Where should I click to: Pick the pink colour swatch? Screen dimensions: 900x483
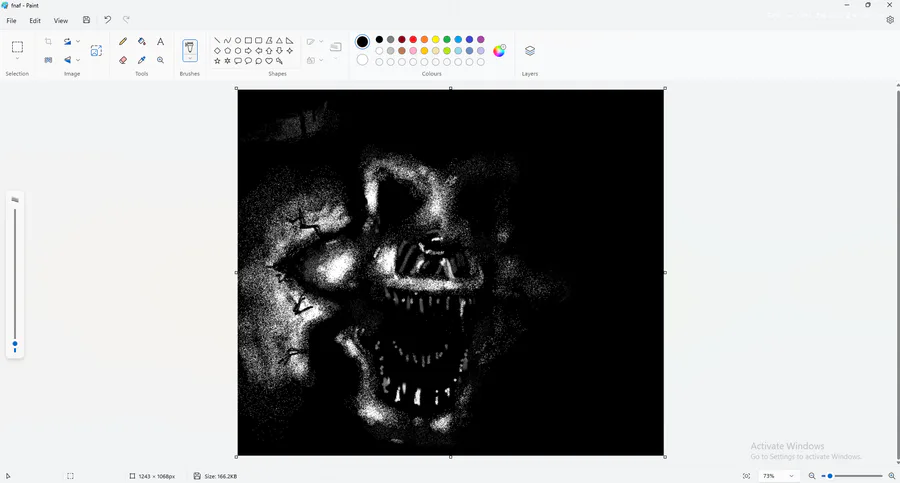pyautogui.click(x=413, y=51)
